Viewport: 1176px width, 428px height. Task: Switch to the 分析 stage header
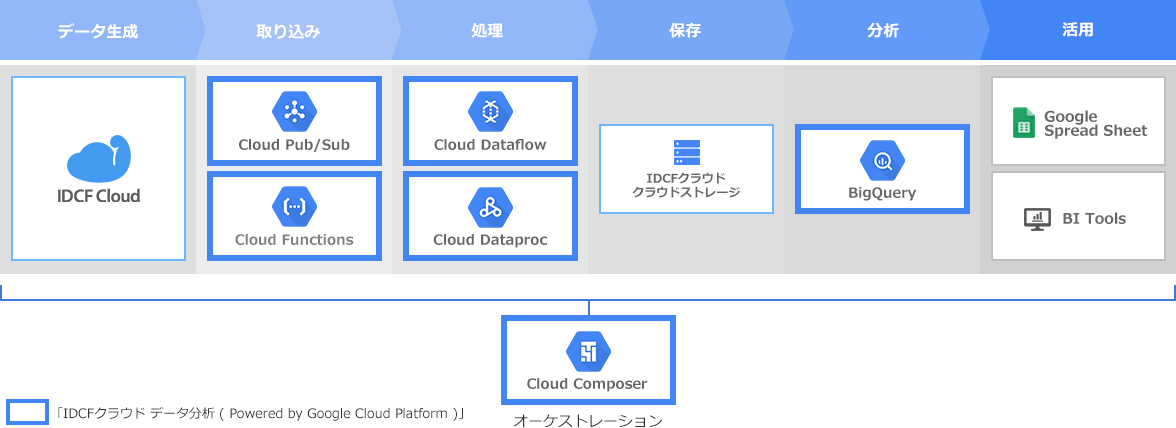882,31
